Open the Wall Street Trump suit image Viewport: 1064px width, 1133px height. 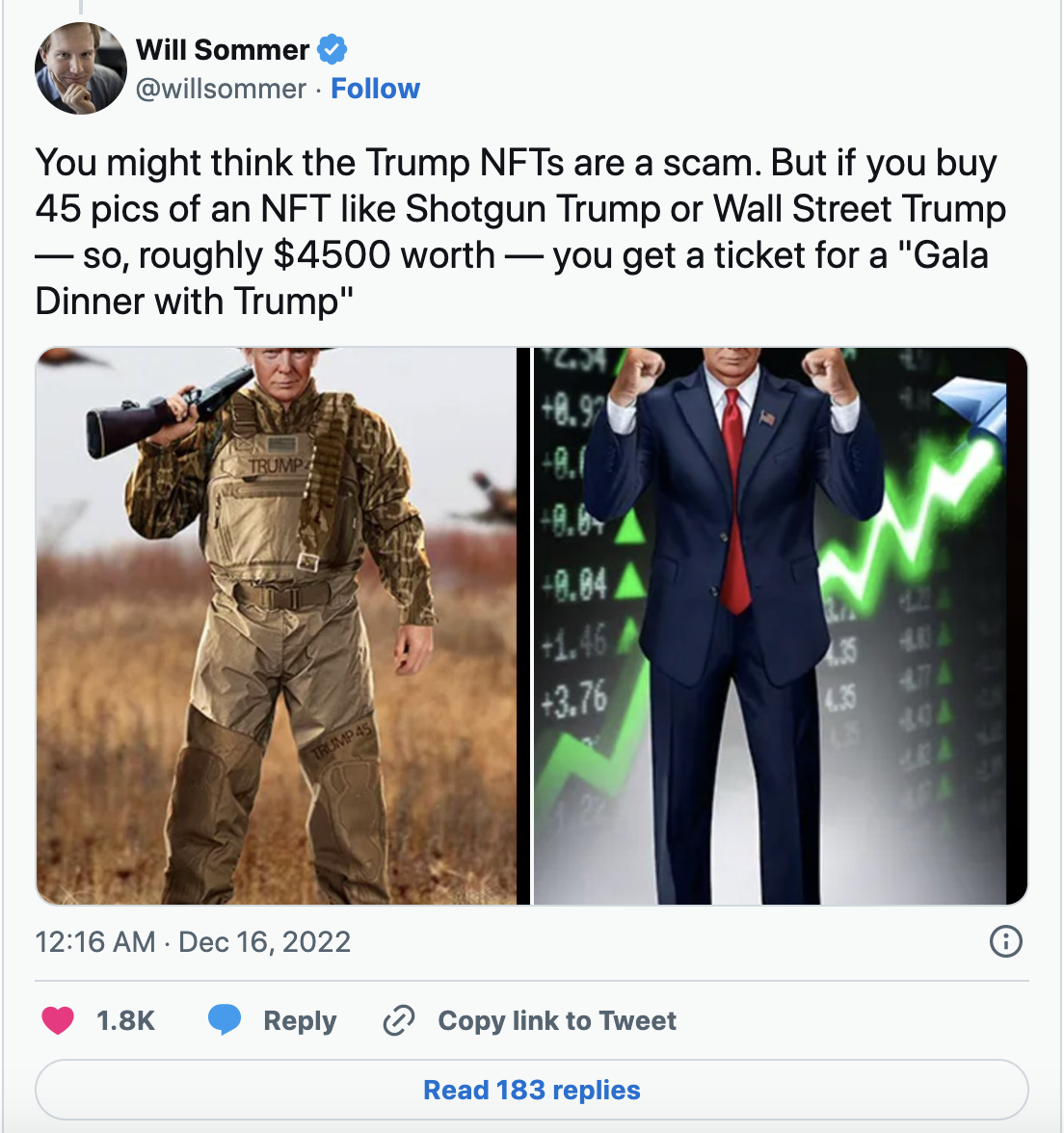[780, 626]
